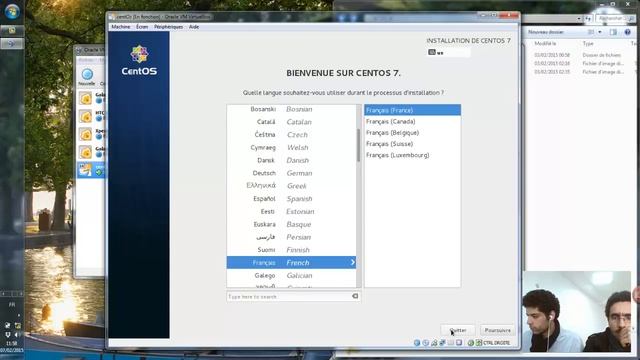Click the Explorer Rechercher search box
The image size is (640, 360).
616,19
